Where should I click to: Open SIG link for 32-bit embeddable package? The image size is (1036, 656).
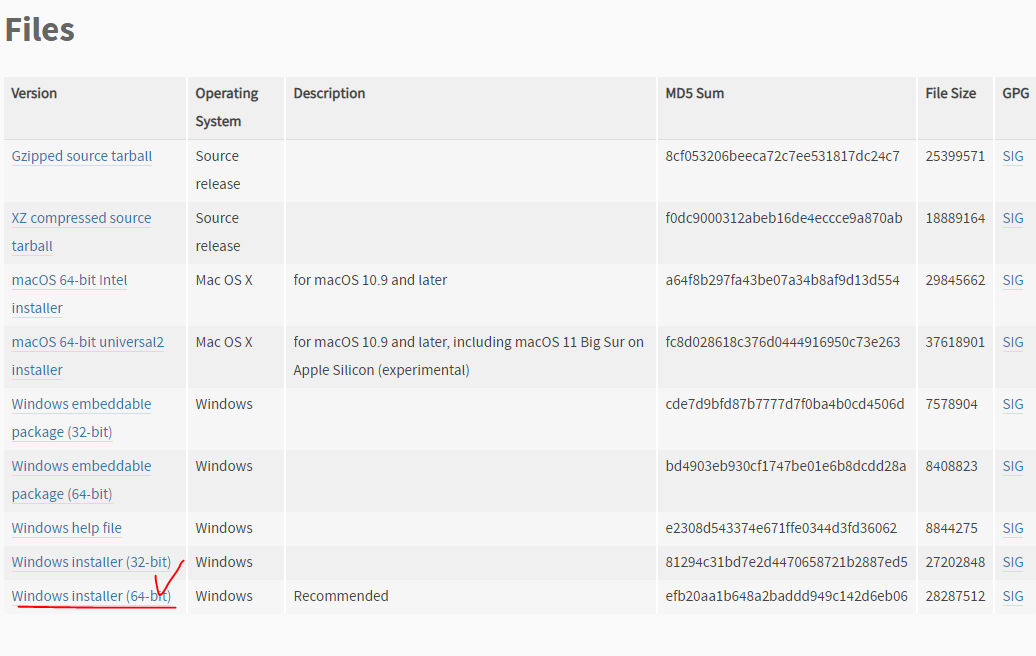pyautogui.click(x=1012, y=404)
